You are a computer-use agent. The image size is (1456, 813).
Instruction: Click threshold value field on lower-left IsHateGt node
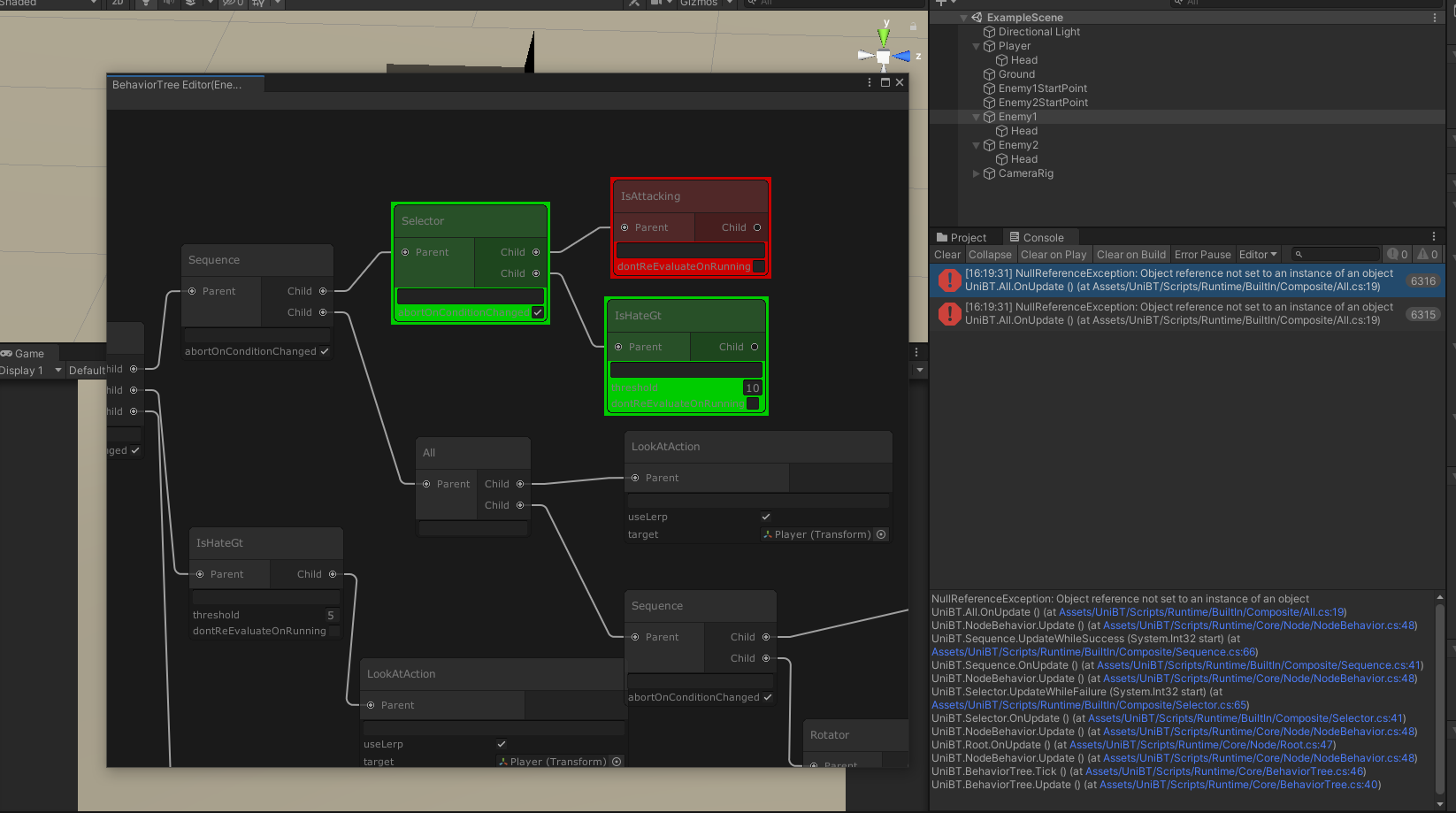tap(330, 615)
